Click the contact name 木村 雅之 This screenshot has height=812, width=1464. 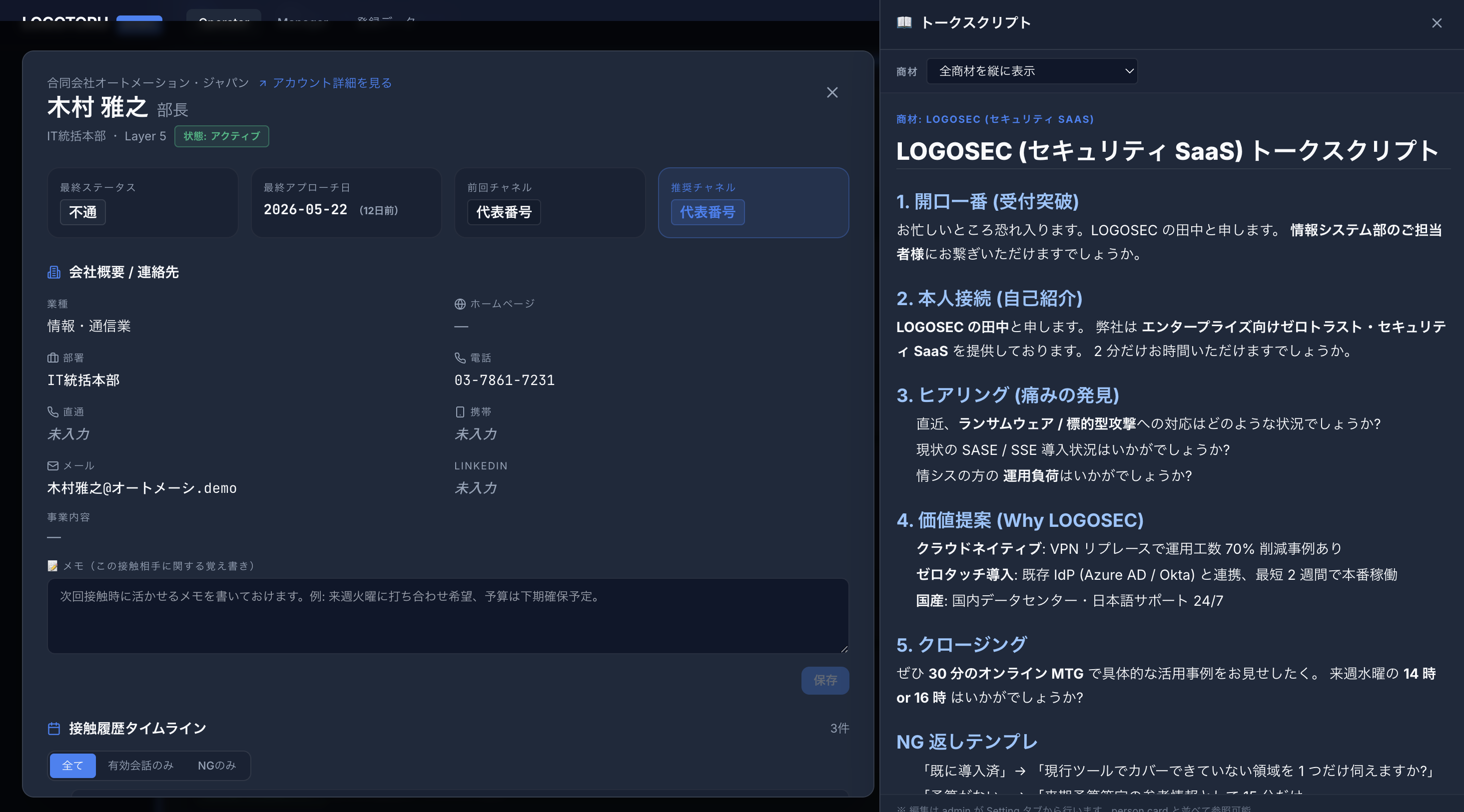[97, 107]
